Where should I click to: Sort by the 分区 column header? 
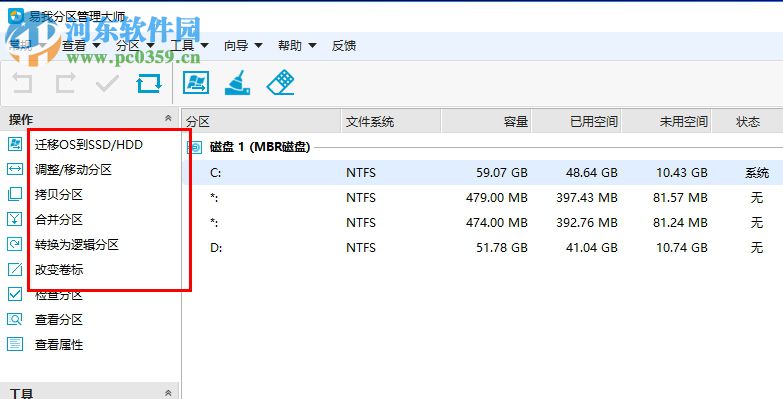pos(261,121)
